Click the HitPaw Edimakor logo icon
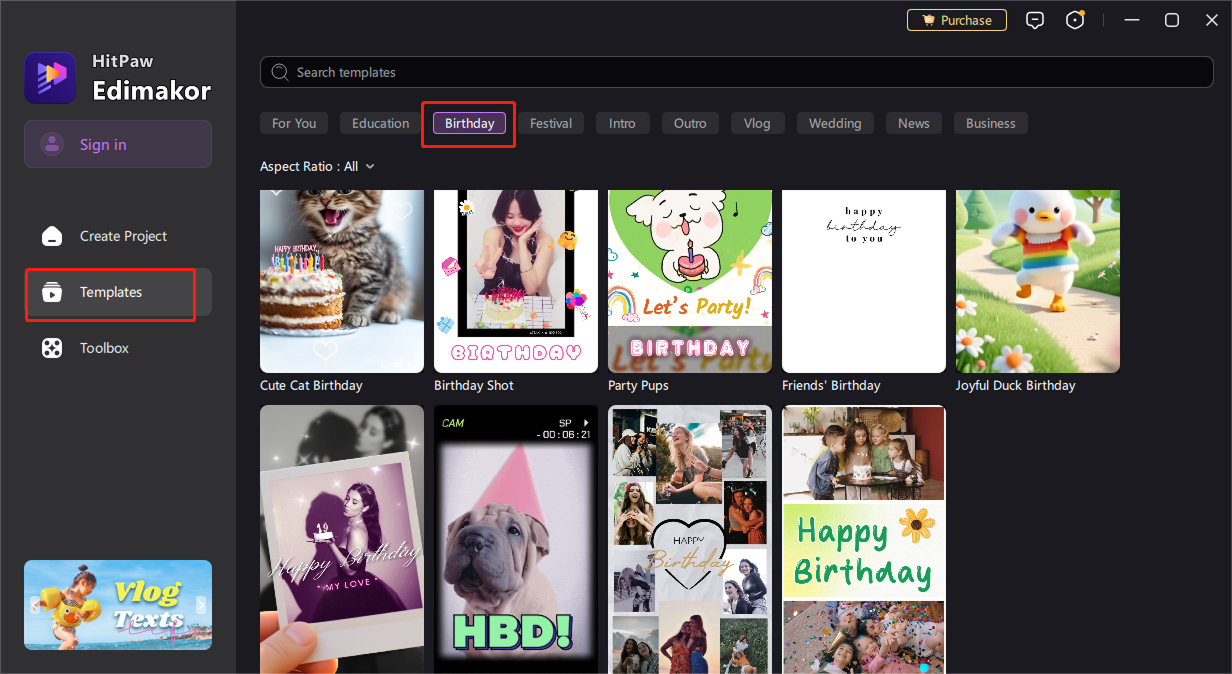 click(50, 78)
